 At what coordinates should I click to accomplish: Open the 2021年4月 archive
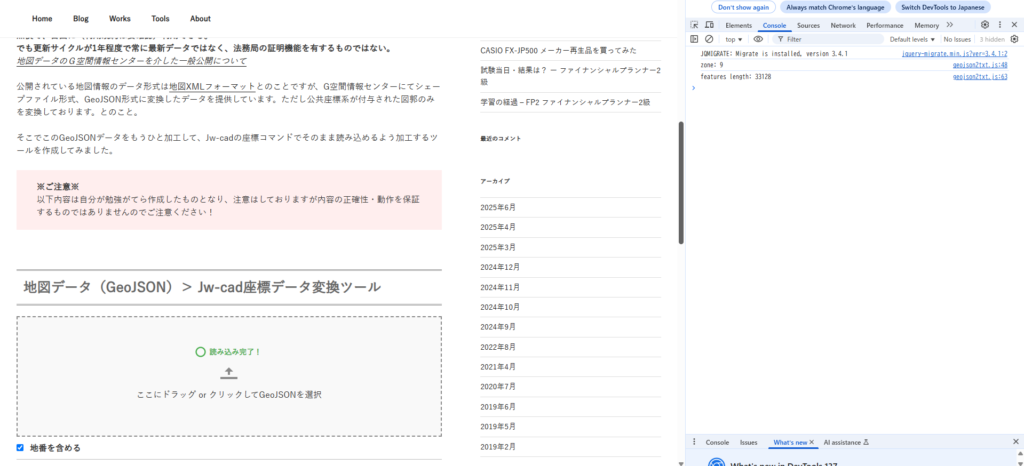pos(498,366)
